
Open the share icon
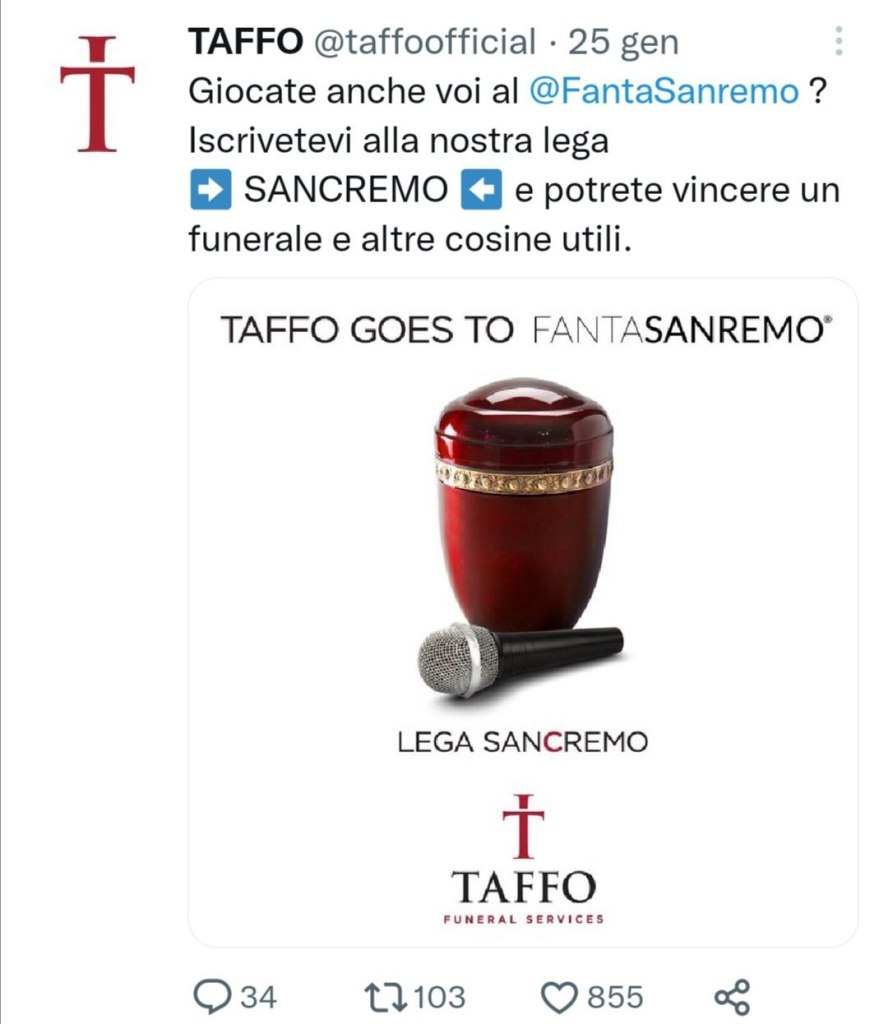[732, 997]
